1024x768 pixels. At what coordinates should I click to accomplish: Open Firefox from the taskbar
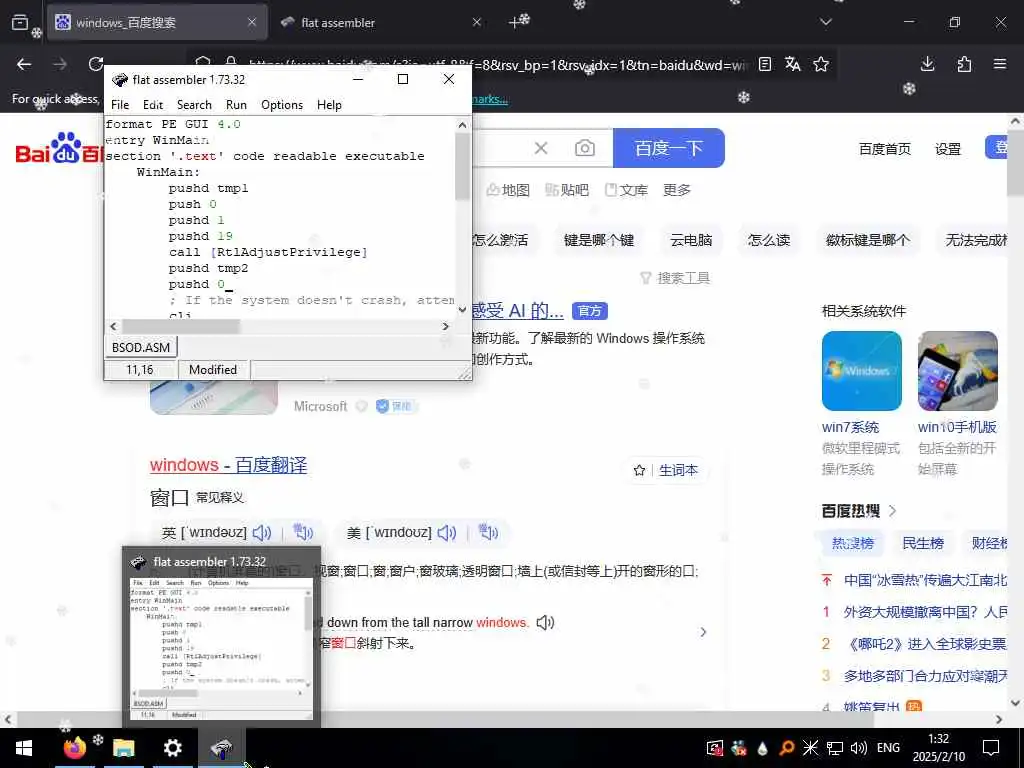point(74,748)
